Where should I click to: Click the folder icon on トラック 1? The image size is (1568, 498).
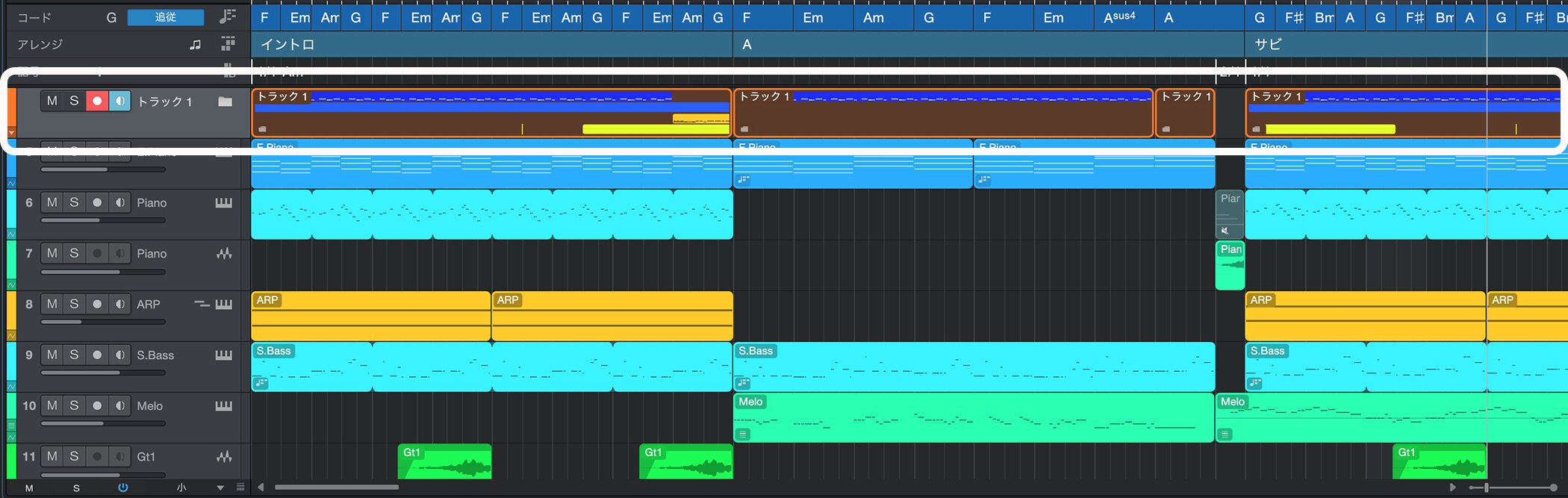(225, 102)
